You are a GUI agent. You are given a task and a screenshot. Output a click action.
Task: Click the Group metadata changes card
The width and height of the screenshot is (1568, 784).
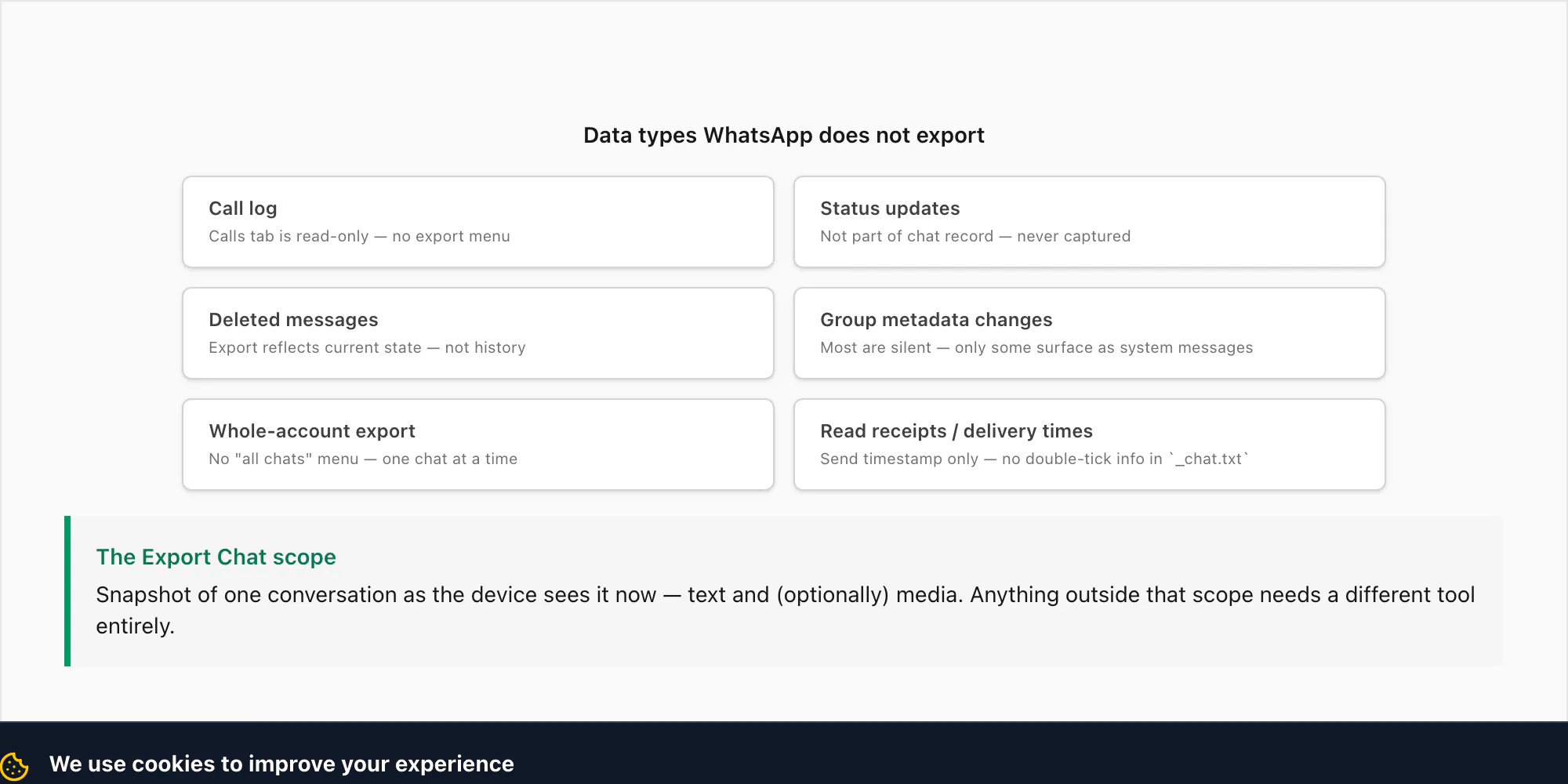(1090, 333)
